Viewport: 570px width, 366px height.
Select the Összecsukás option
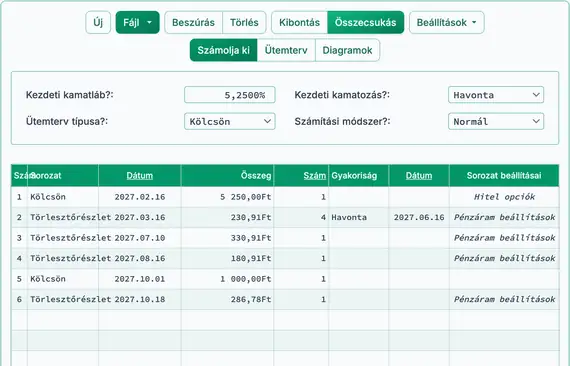(366, 23)
